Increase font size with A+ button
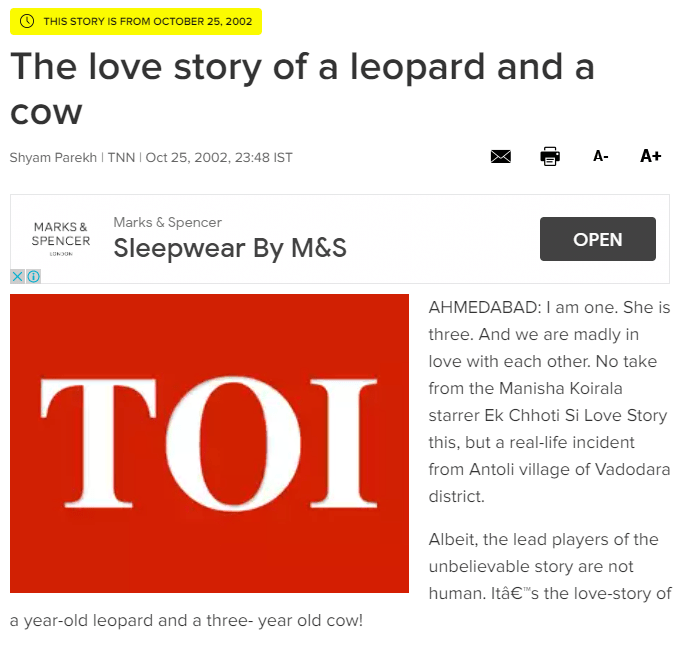Image resolution: width=686 pixels, height=660 pixels. (651, 156)
